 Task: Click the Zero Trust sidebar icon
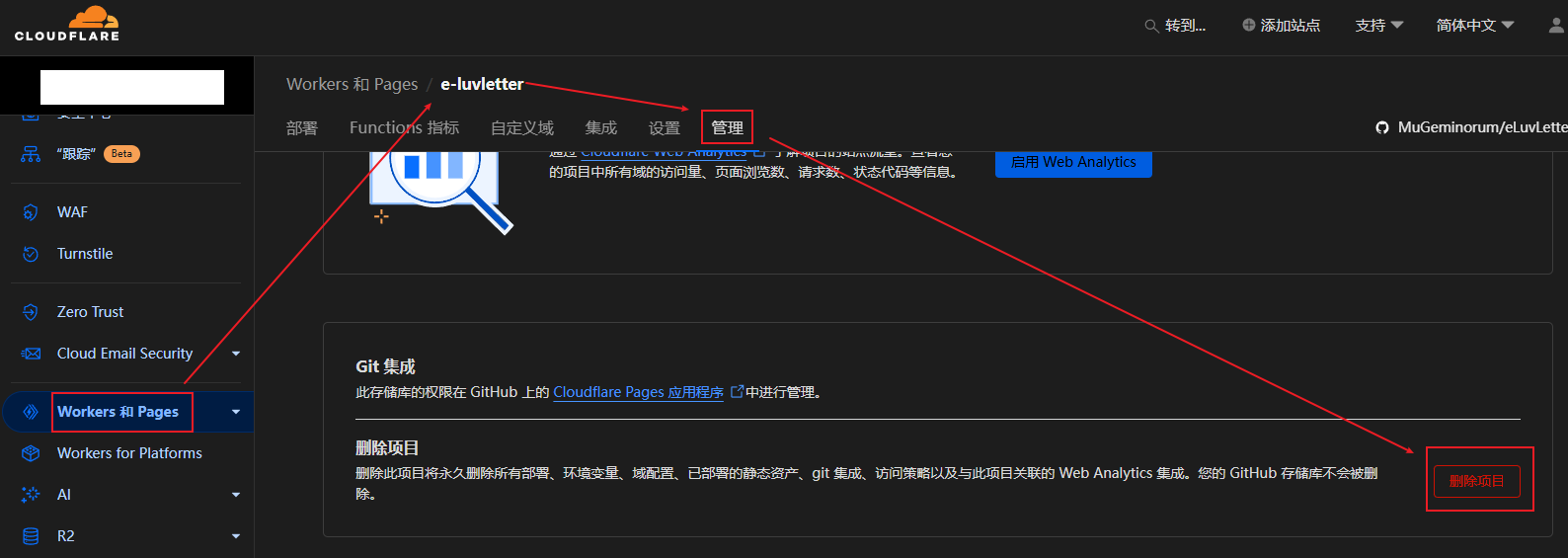click(x=31, y=312)
